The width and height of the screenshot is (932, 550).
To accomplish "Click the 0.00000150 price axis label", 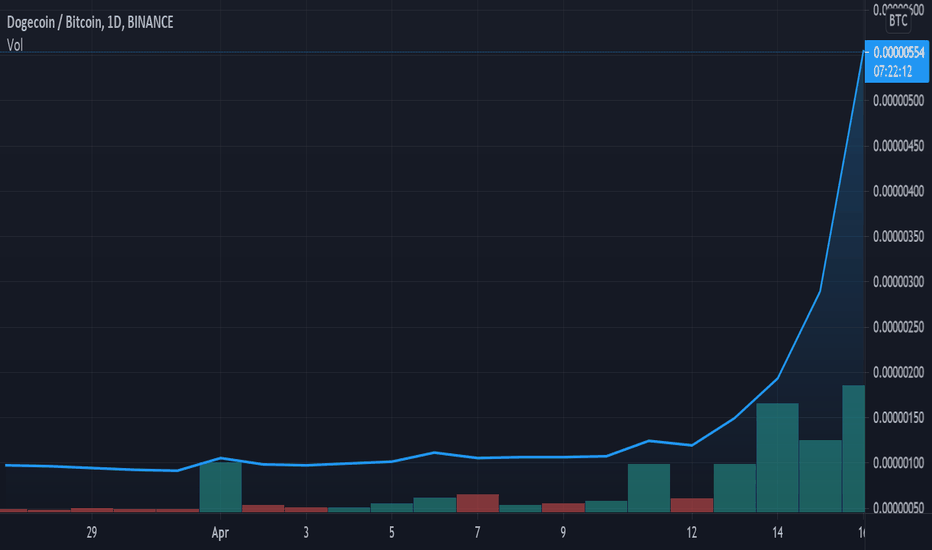I will click(899, 418).
